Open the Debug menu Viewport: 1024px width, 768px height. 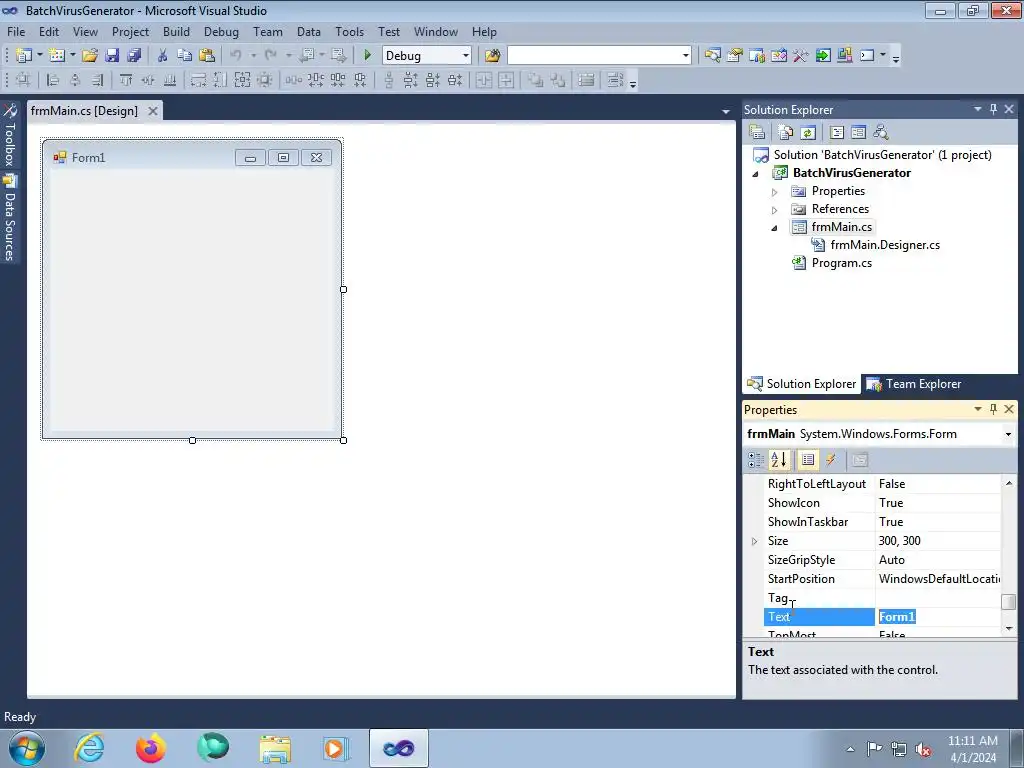tap(221, 31)
